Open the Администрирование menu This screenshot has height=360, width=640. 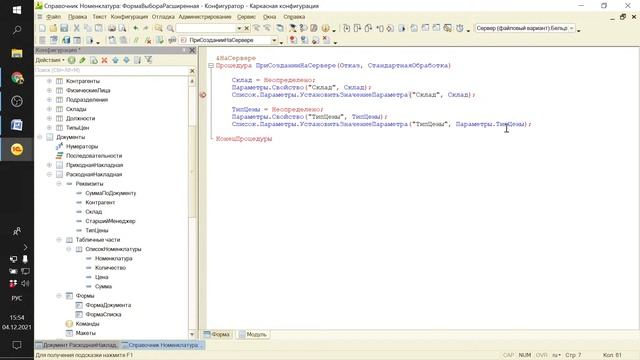pos(205,17)
